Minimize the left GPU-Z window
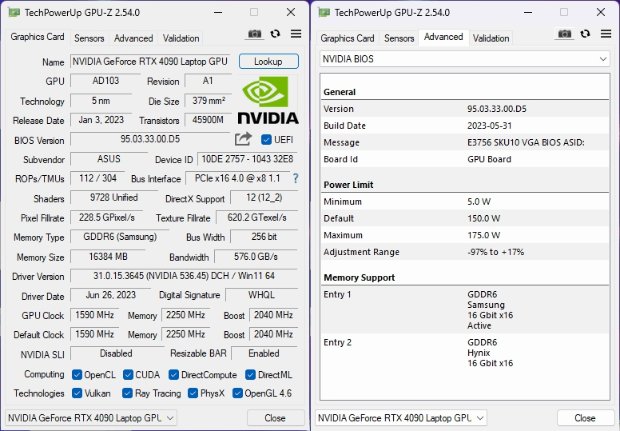This screenshot has height=431, width=620. point(218,12)
